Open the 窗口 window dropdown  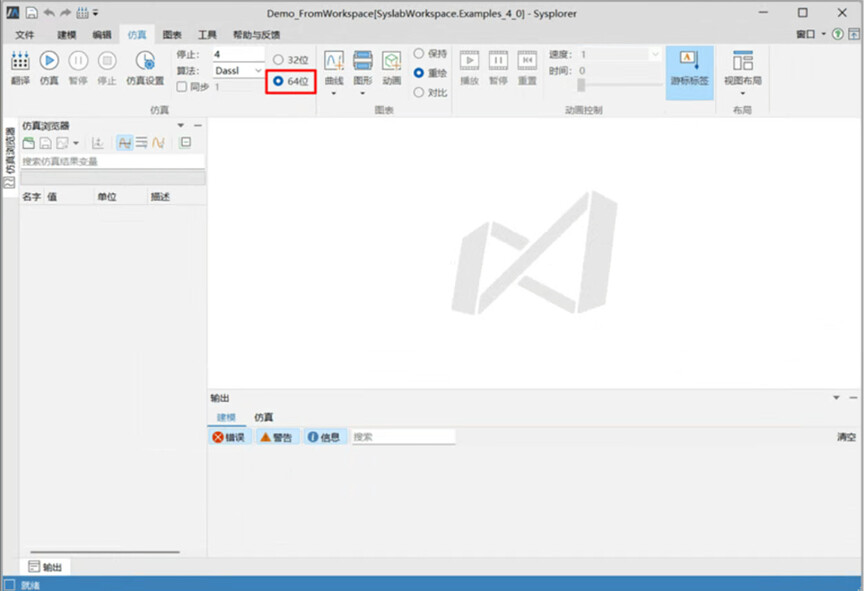[x=811, y=34]
